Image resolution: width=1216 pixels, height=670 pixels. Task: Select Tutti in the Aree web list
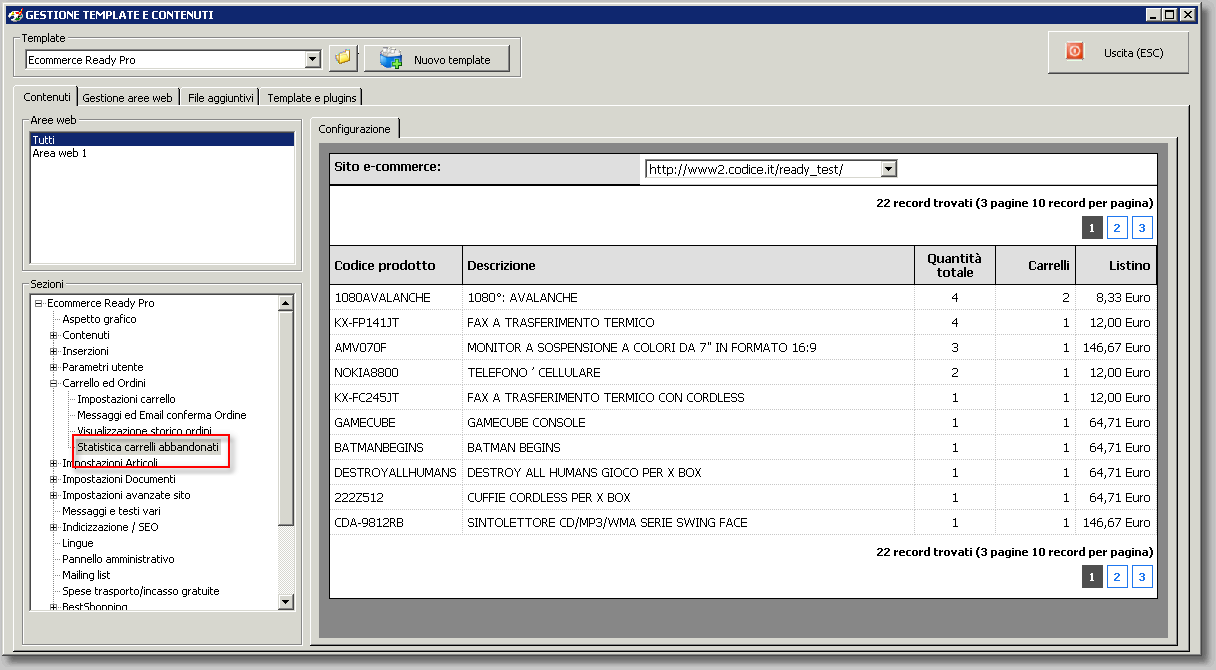tap(162, 140)
